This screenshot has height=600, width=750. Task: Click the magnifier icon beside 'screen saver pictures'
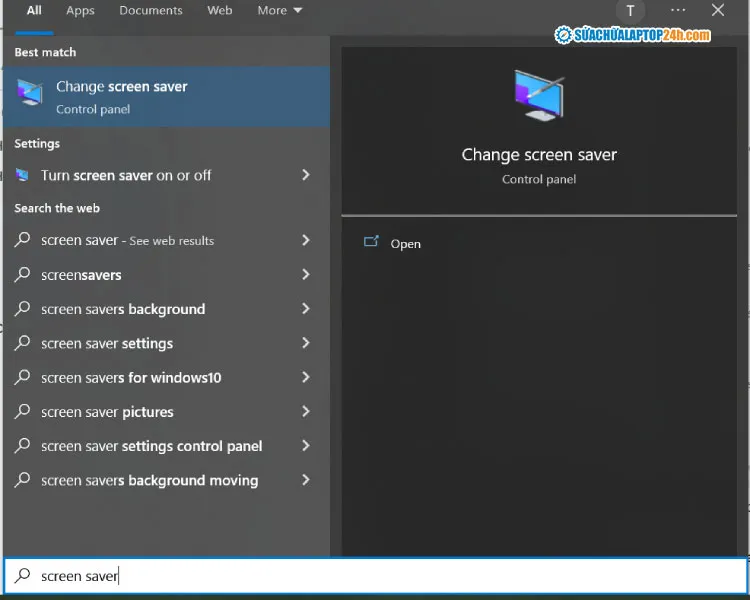click(22, 411)
